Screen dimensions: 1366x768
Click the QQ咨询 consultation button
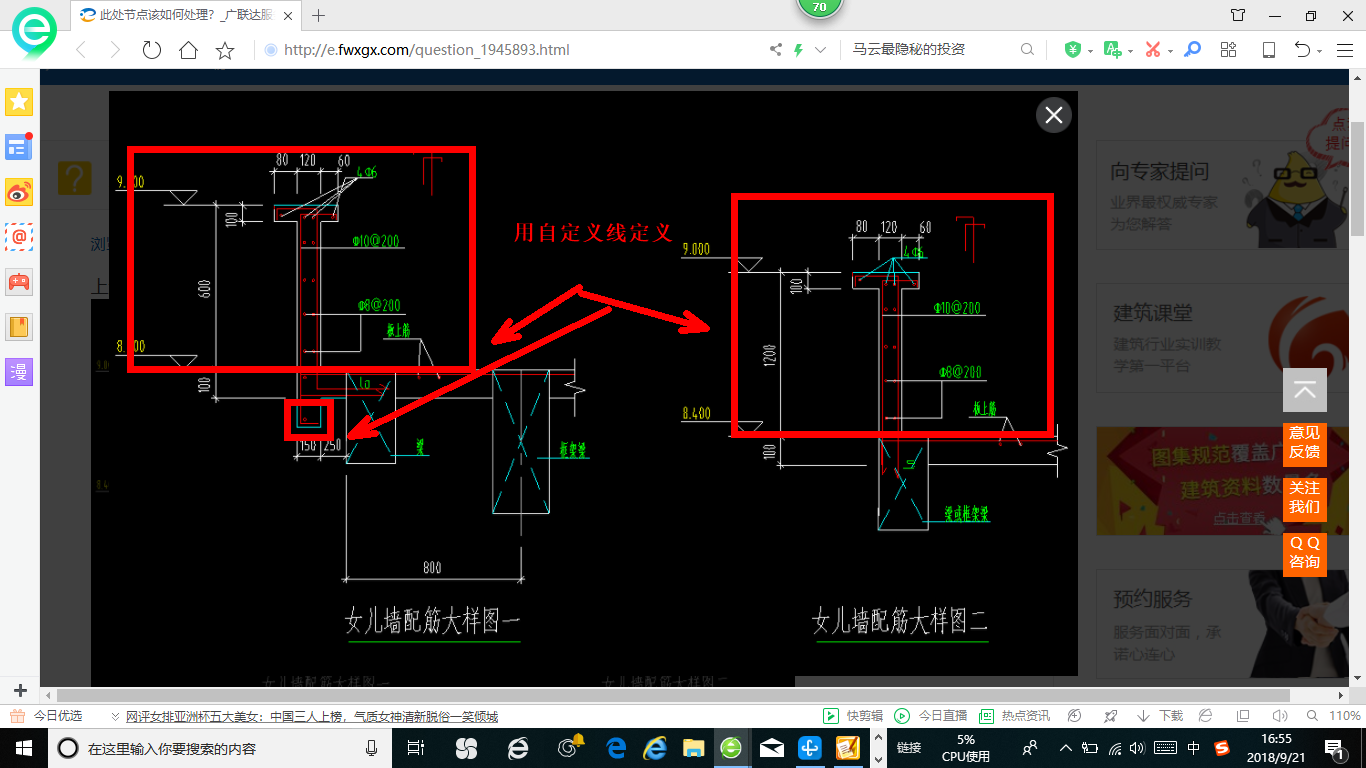1304,553
